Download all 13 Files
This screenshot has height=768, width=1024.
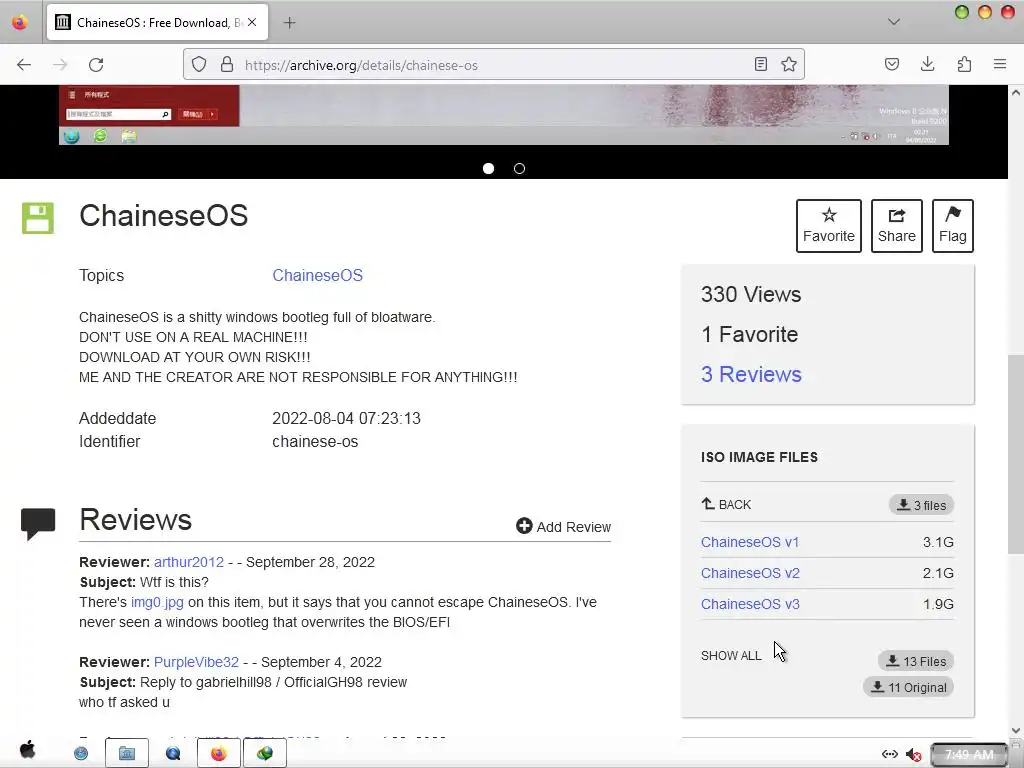(x=916, y=661)
